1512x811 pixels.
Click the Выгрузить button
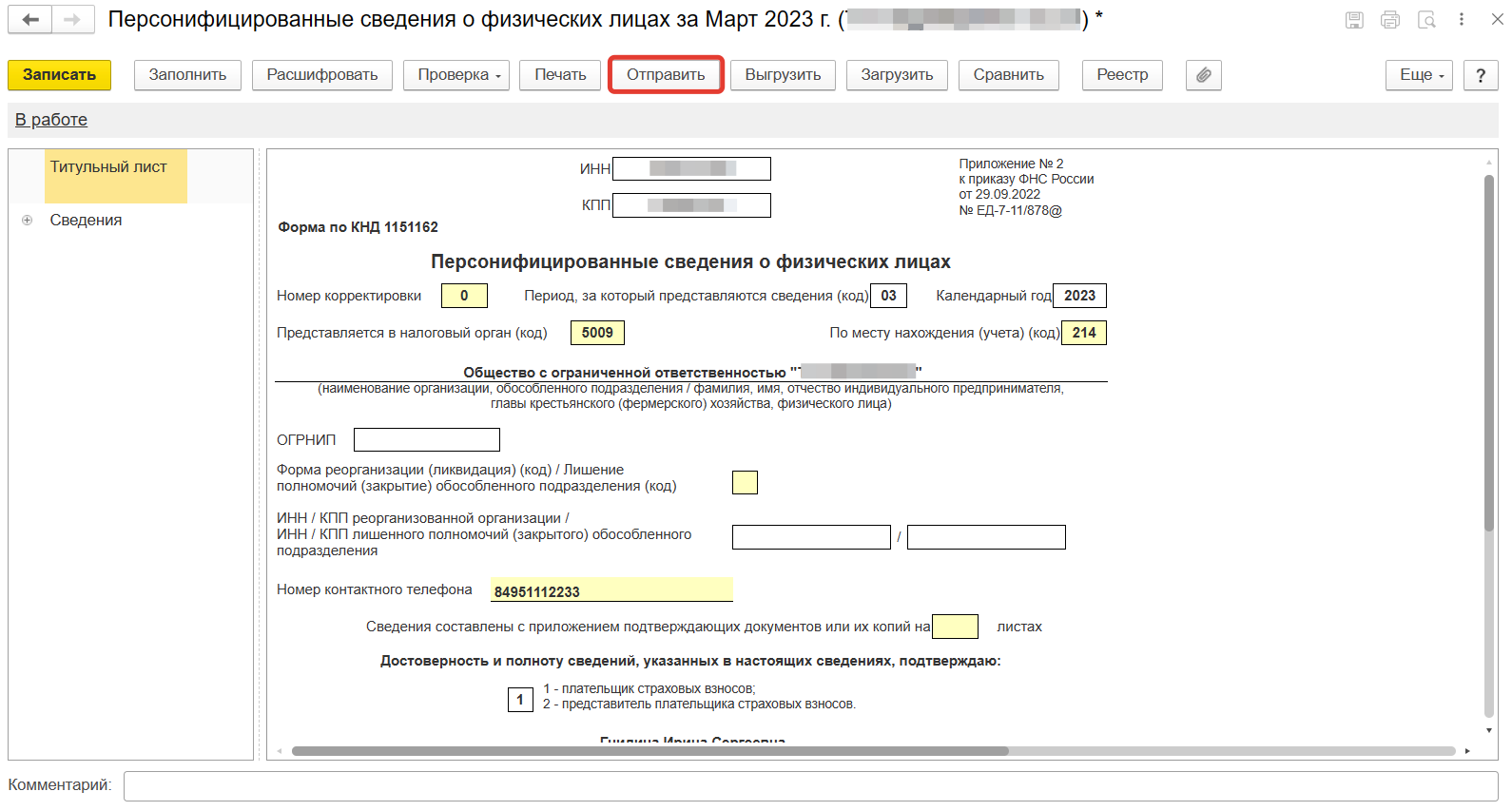pos(783,75)
